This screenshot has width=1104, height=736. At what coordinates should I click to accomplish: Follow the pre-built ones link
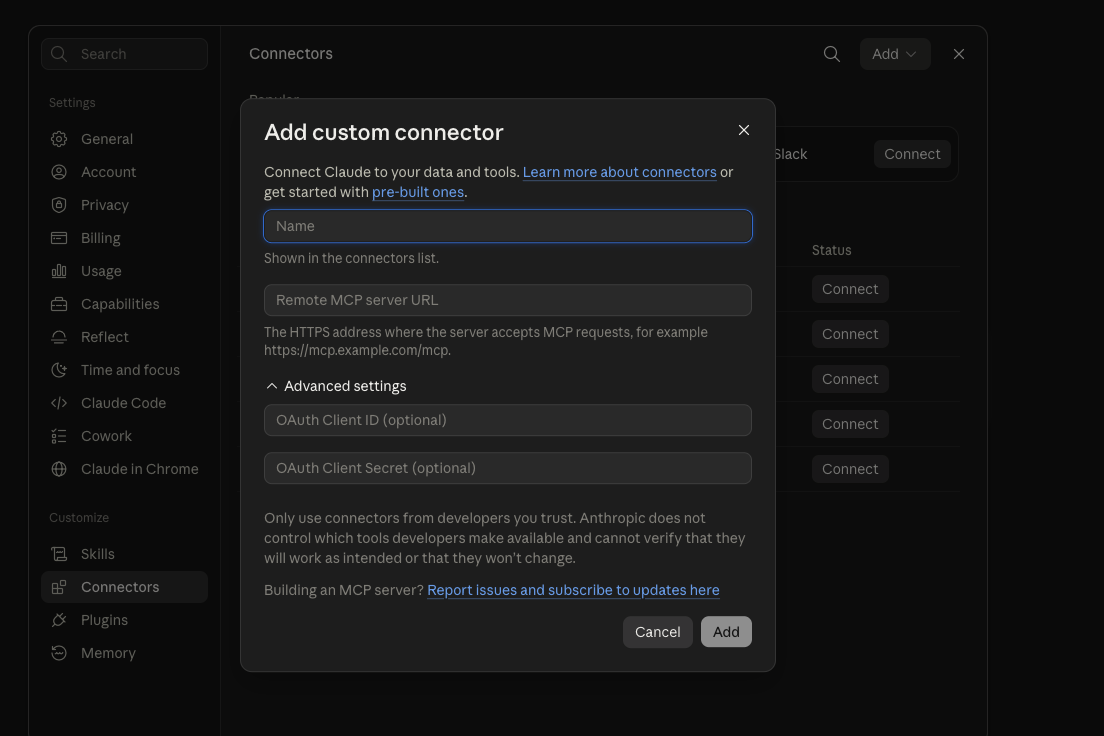[418, 192]
